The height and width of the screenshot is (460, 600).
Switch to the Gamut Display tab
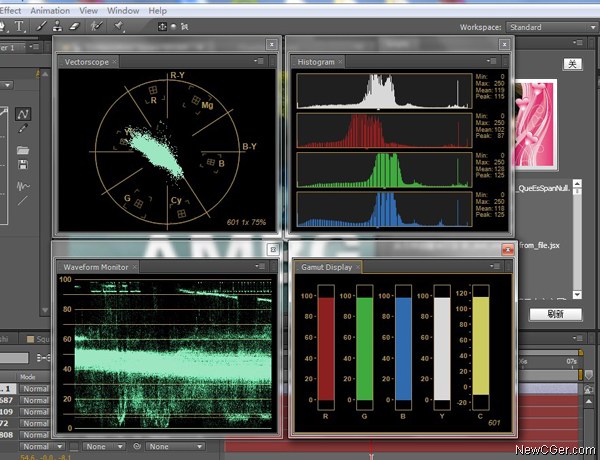click(x=326, y=267)
